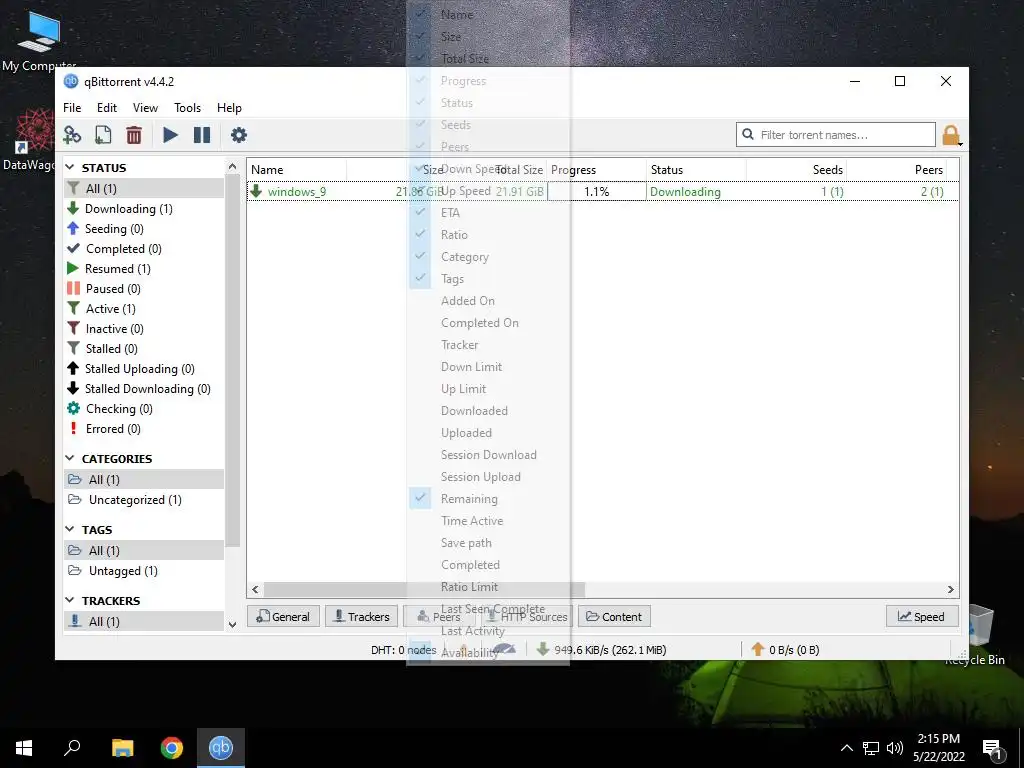This screenshot has width=1024, height=768.
Task: Collapse the STATUS section
Action: (70, 168)
